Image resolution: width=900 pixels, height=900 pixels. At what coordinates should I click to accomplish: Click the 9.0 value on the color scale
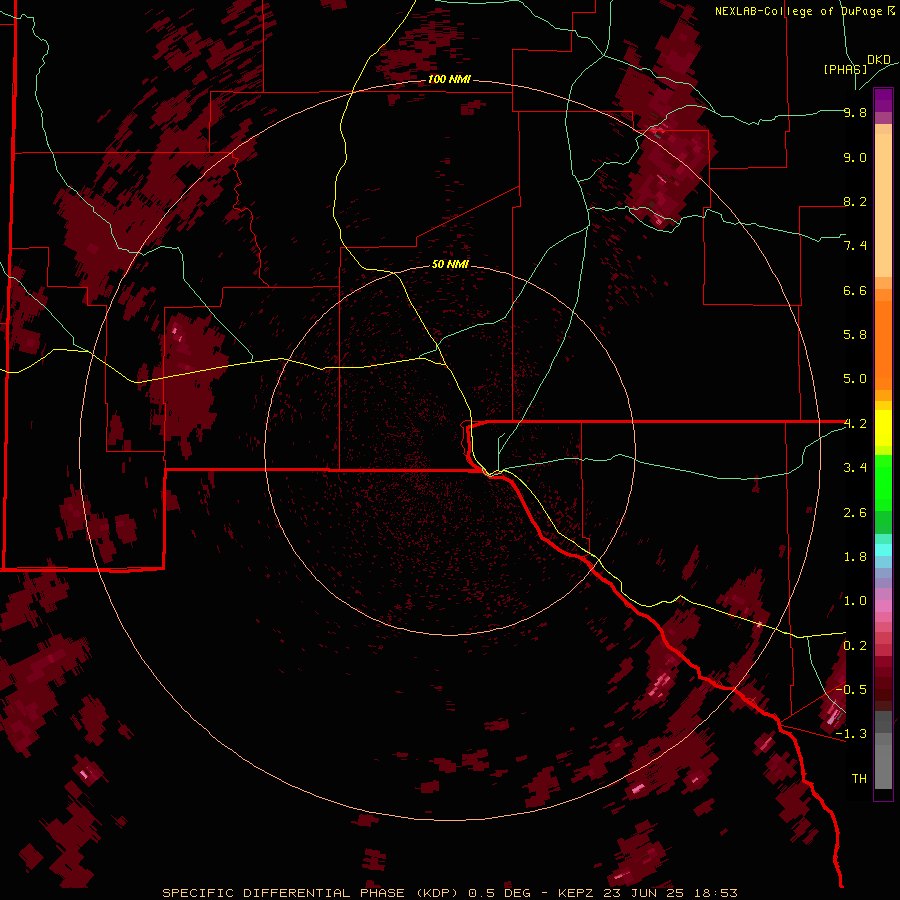pos(855,157)
